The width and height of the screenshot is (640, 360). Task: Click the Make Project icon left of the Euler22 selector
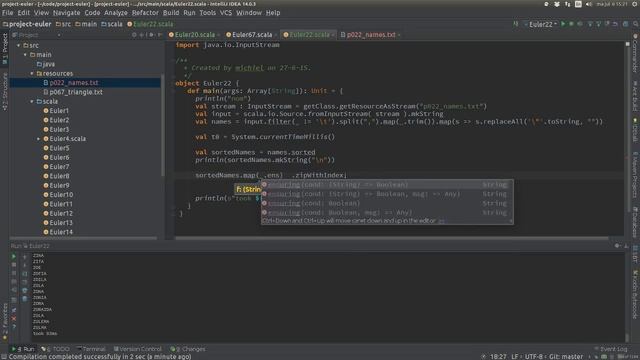tap(516, 24)
